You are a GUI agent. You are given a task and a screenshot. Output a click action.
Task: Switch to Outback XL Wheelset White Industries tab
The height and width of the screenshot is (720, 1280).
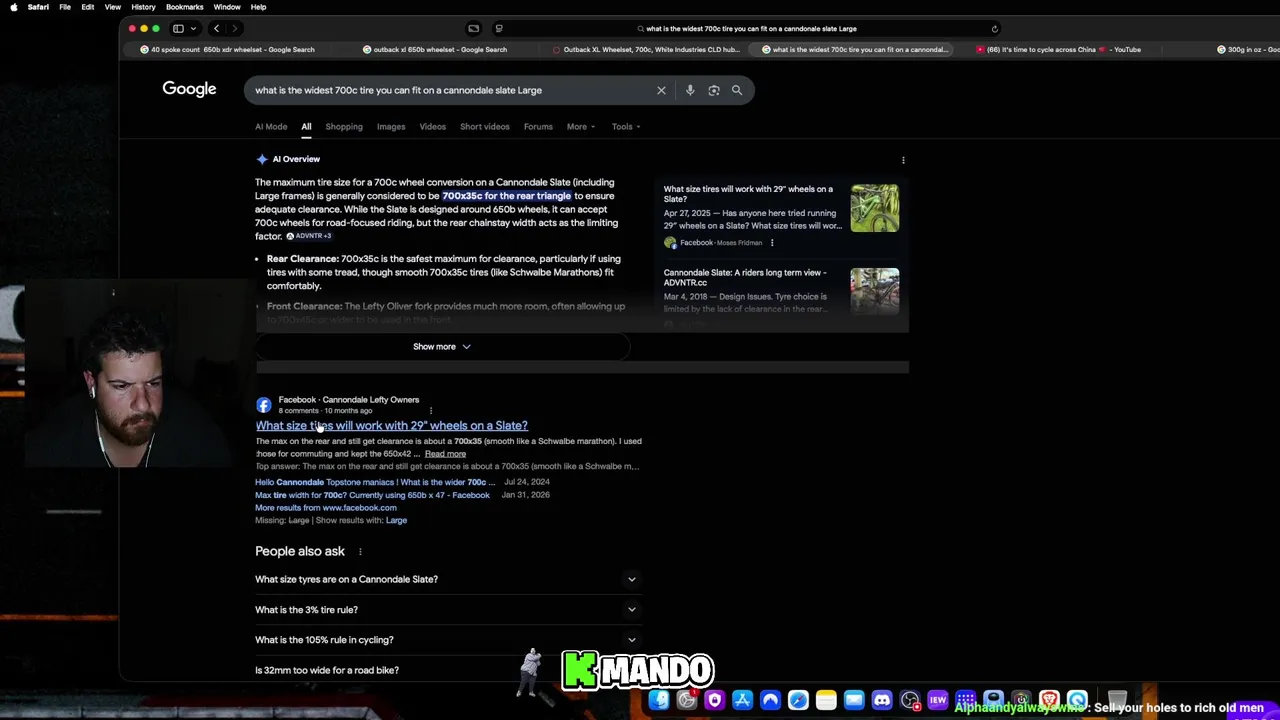[646, 49]
